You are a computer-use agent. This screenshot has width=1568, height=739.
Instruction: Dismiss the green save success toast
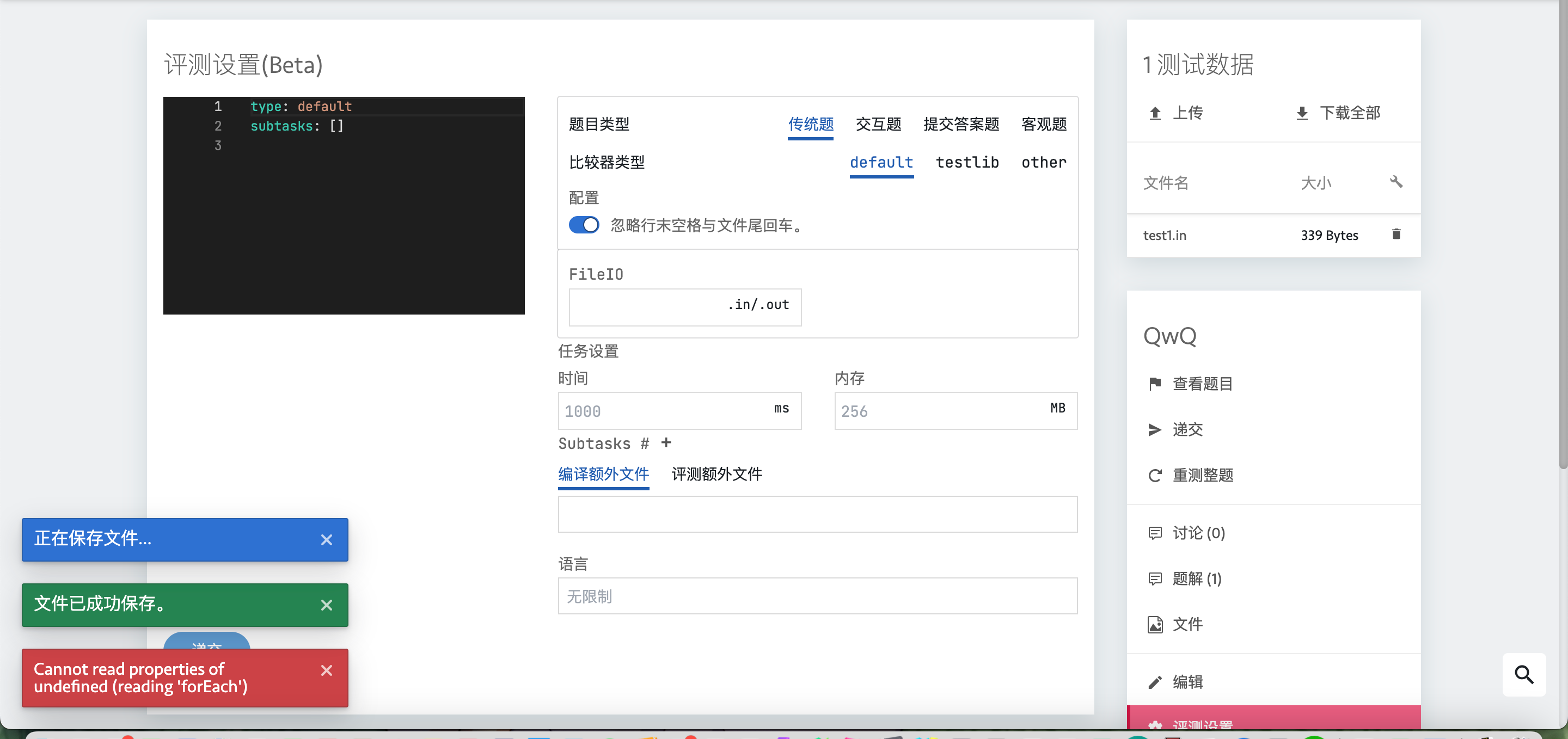pyautogui.click(x=326, y=605)
